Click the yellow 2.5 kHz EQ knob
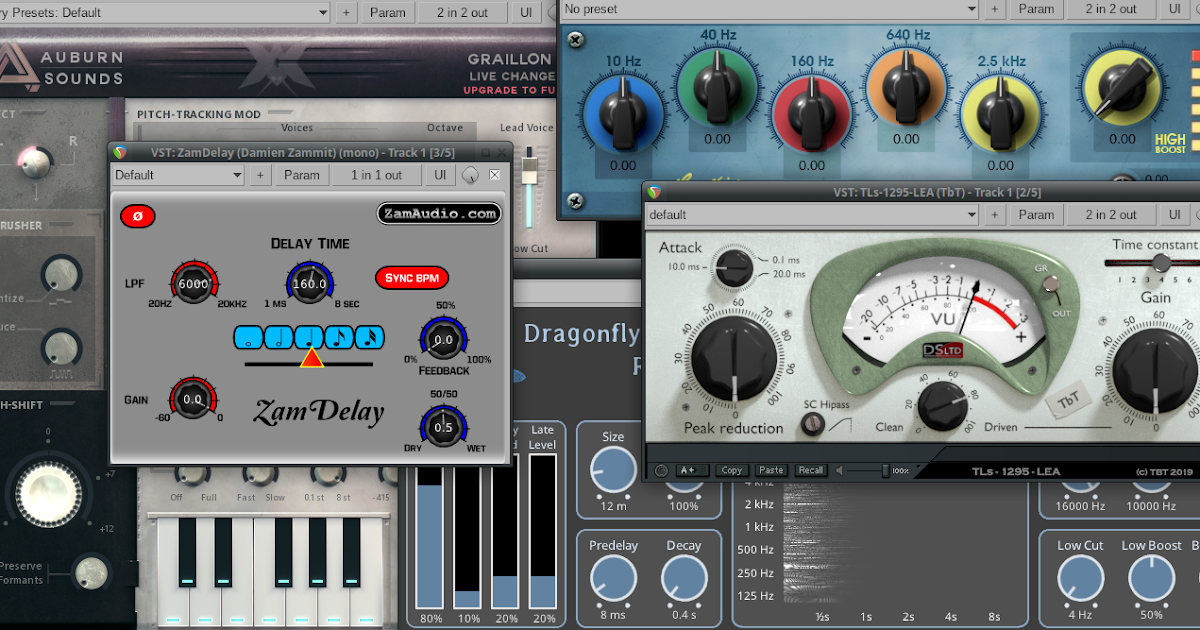 (1002, 112)
